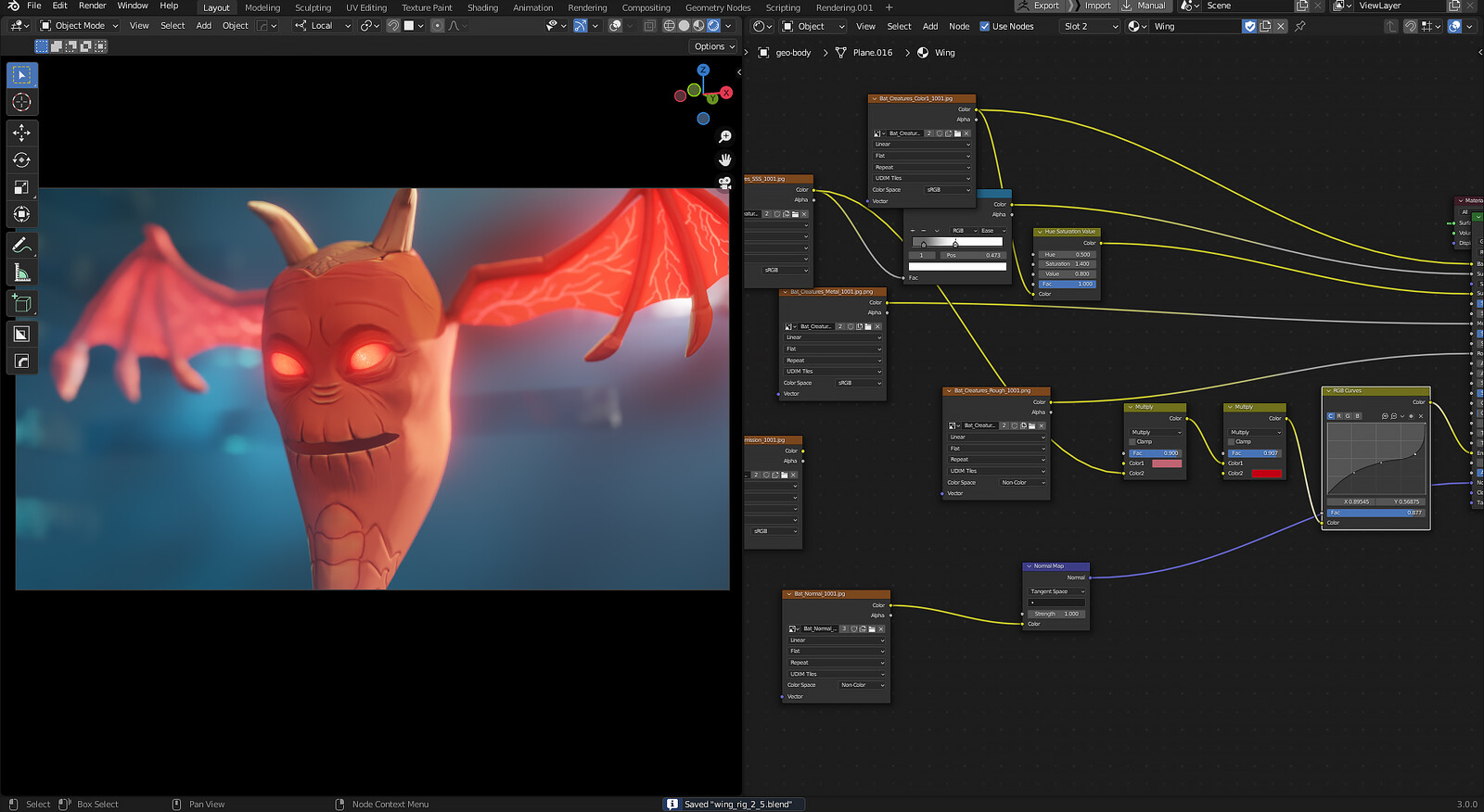Select the R channel in RGB Curves

(1339, 416)
